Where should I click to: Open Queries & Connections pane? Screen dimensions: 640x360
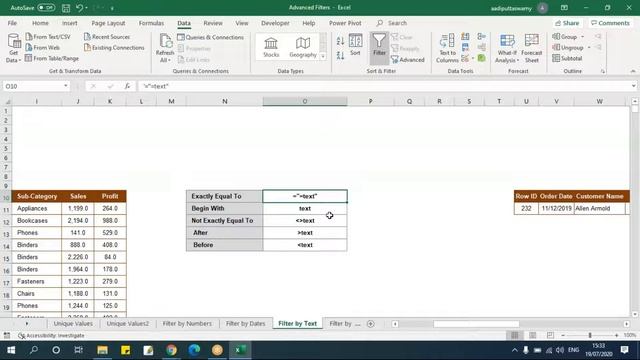coord(211,37)
